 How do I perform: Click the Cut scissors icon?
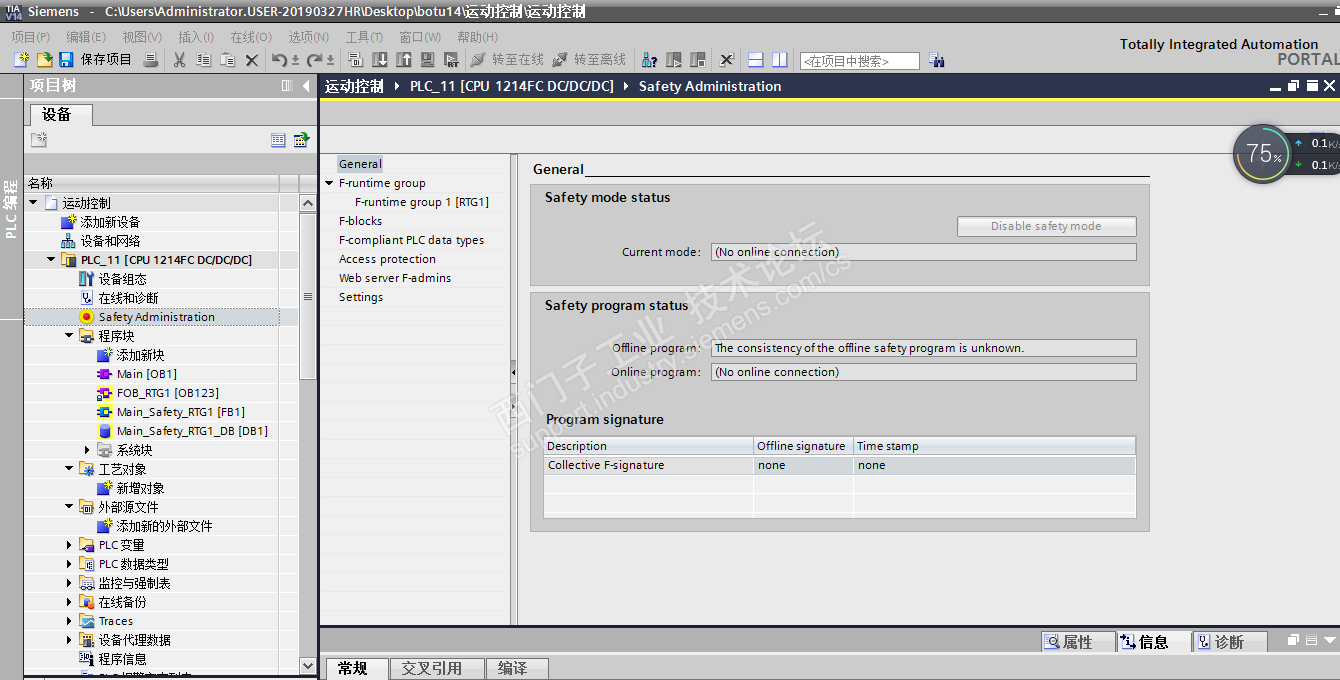click(179, 60)
